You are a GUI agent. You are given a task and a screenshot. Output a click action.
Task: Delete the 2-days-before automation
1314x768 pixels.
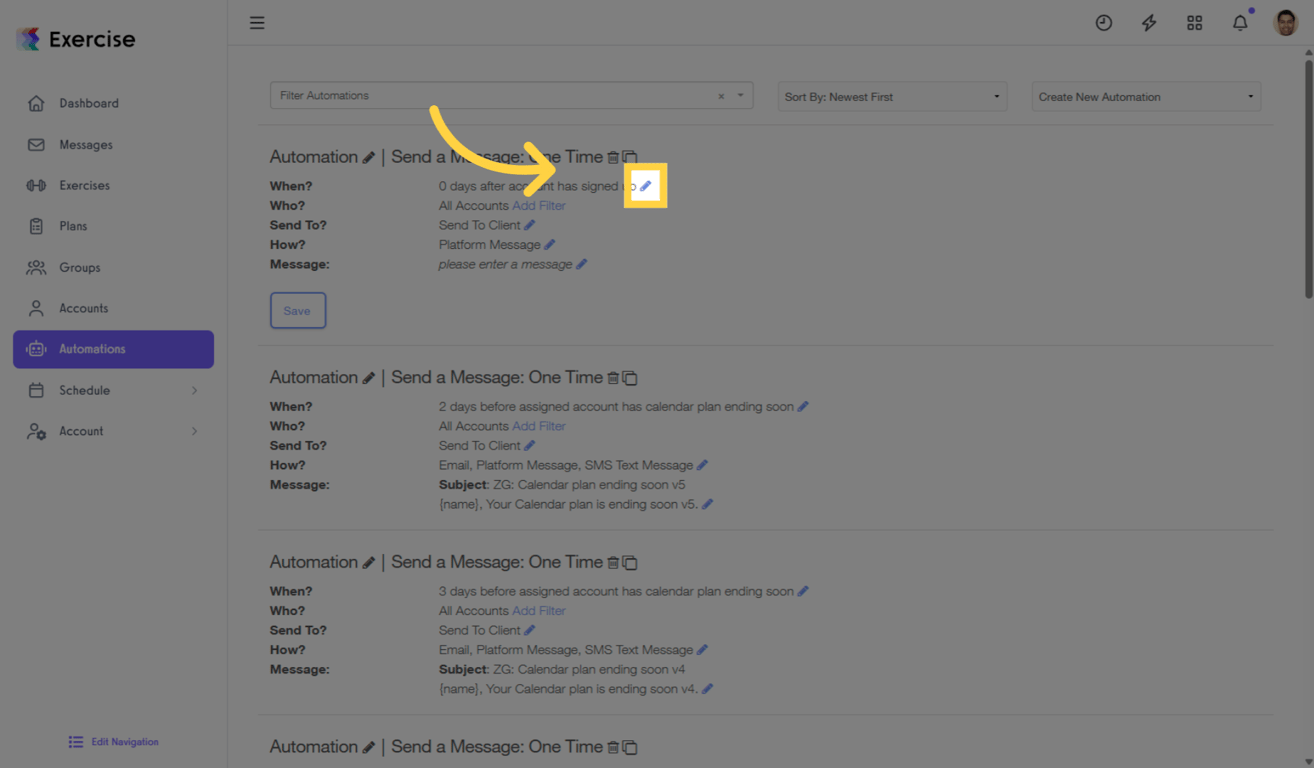tap(613, 378)
